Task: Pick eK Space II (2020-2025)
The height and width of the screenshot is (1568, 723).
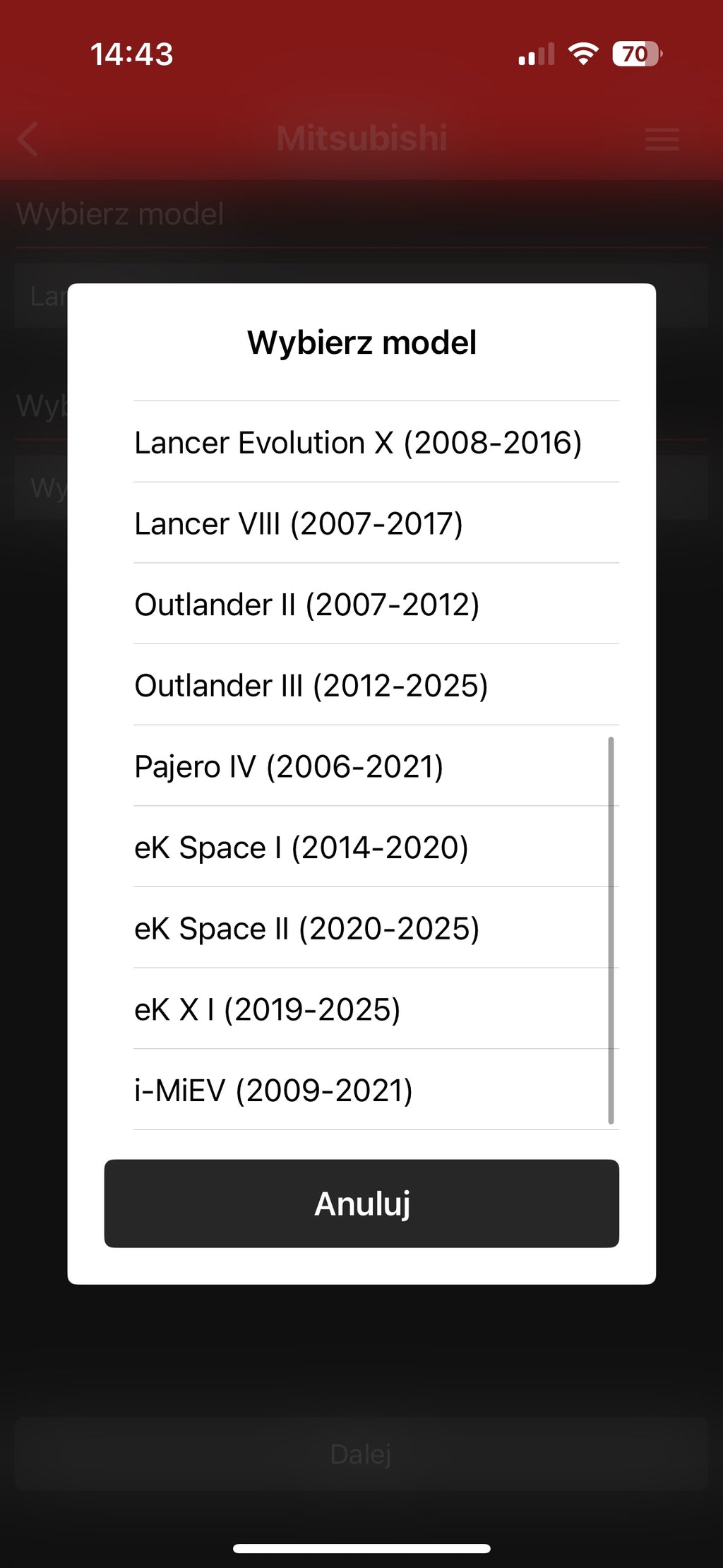Action: [376, 928]
